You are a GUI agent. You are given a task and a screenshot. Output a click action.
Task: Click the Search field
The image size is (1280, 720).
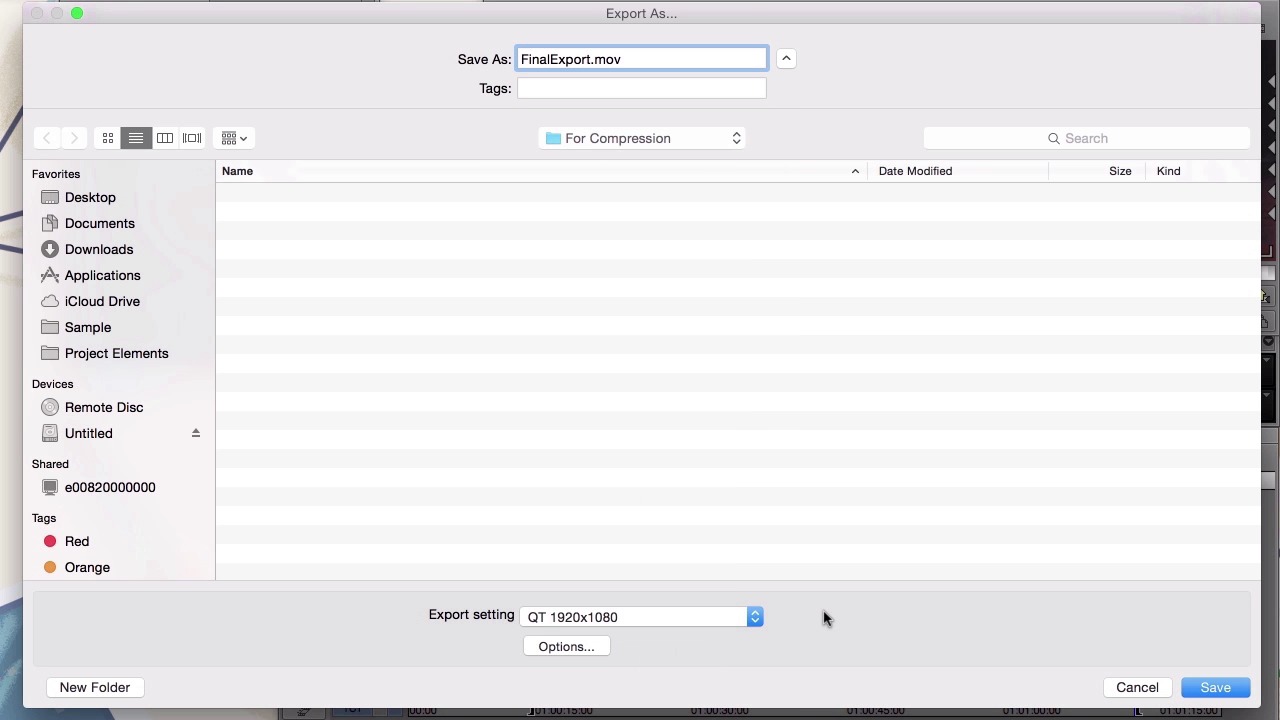pos(1086,138)
